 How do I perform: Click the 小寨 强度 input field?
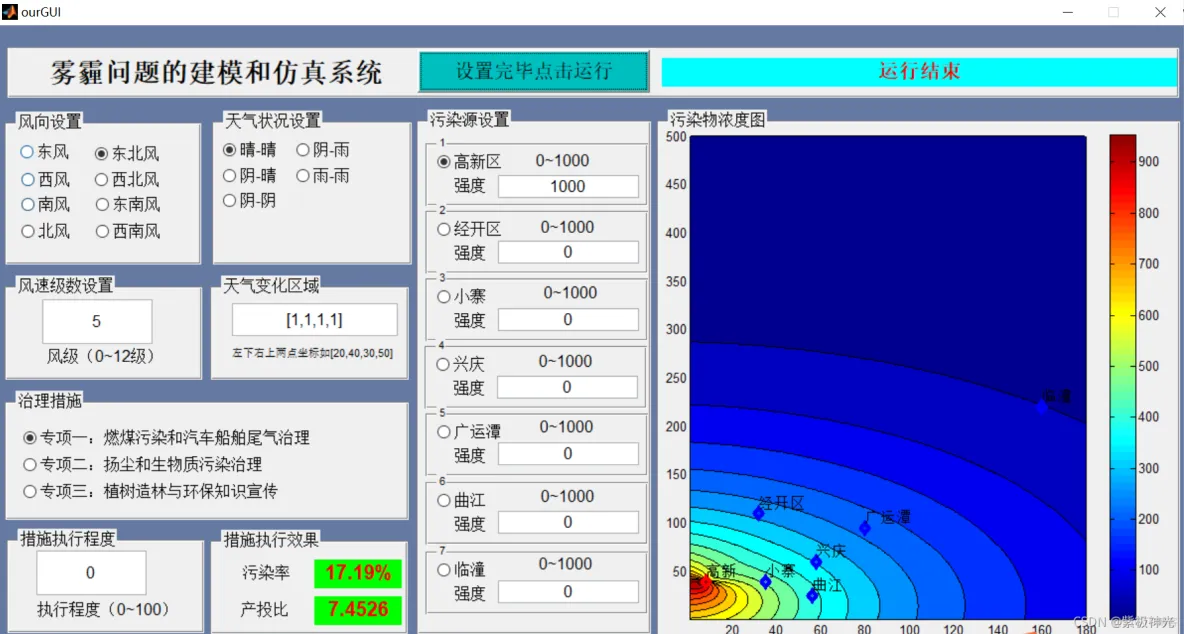568,320
